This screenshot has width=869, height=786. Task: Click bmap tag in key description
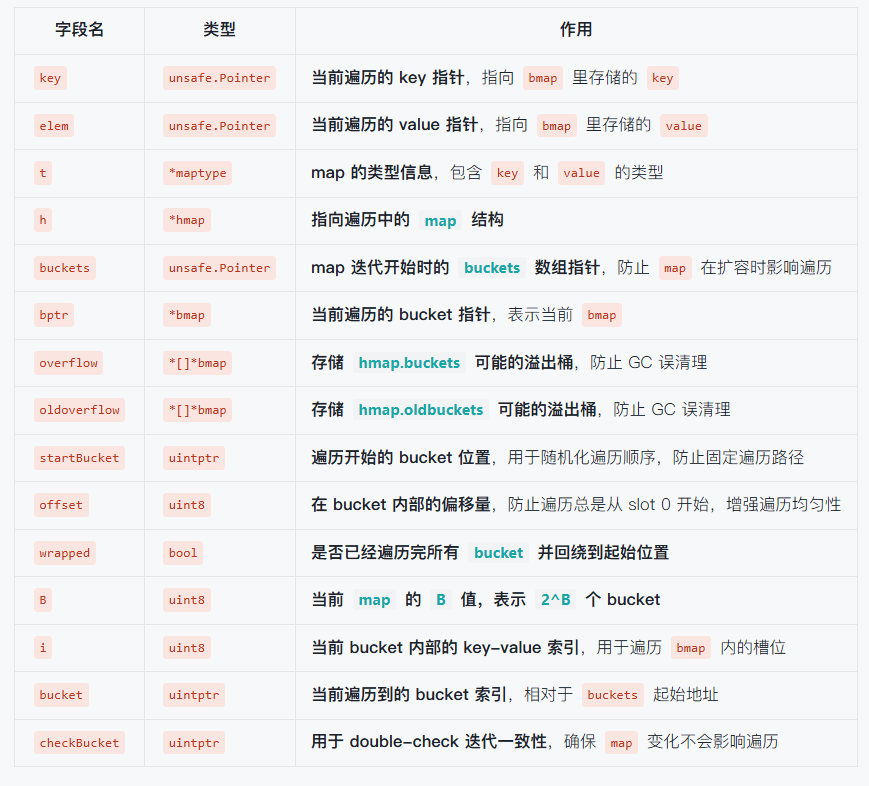[543, 78]
